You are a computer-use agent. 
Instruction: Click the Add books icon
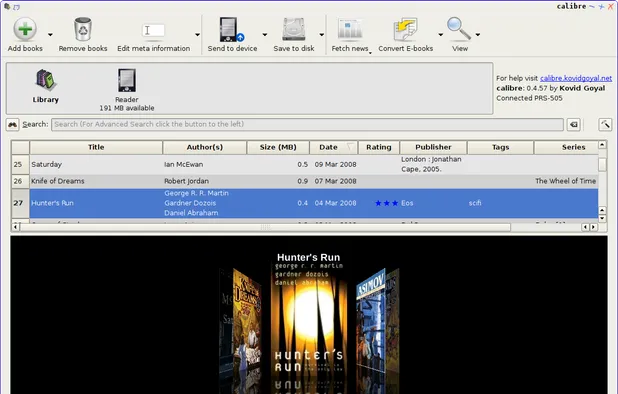tap(25, 29)
